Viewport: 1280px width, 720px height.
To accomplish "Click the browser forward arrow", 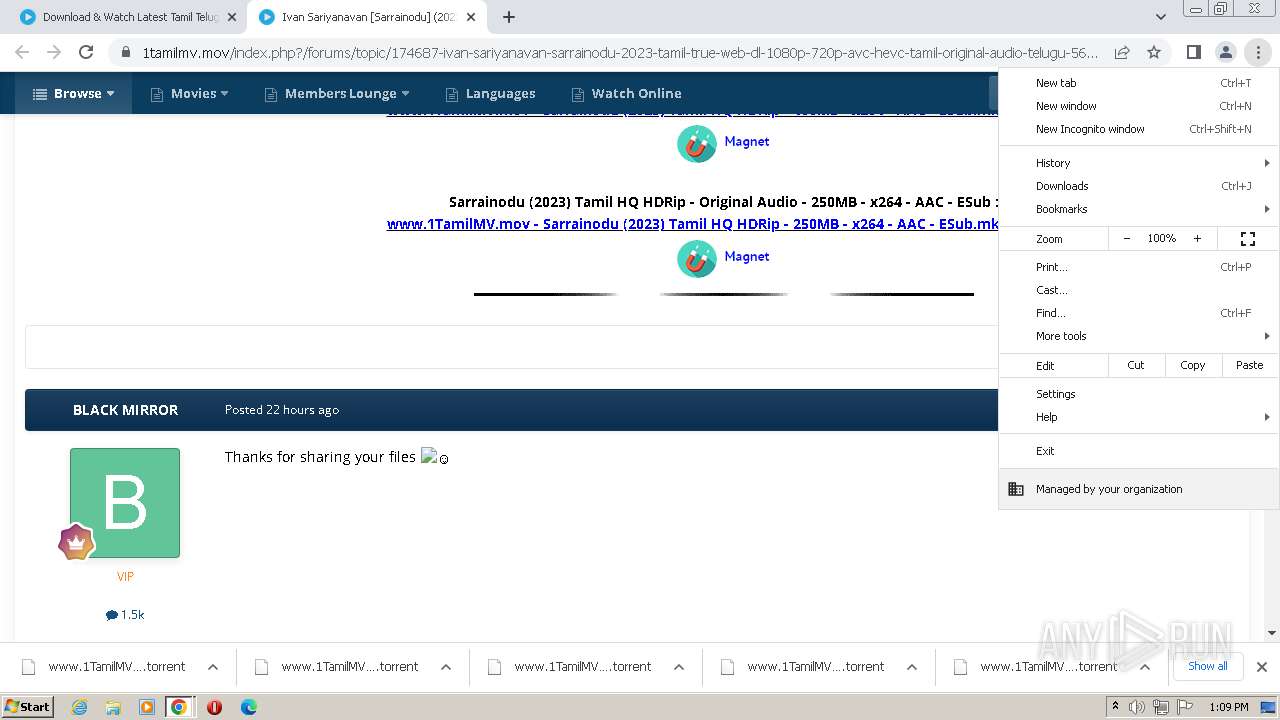I will click(x=54, y=52).
